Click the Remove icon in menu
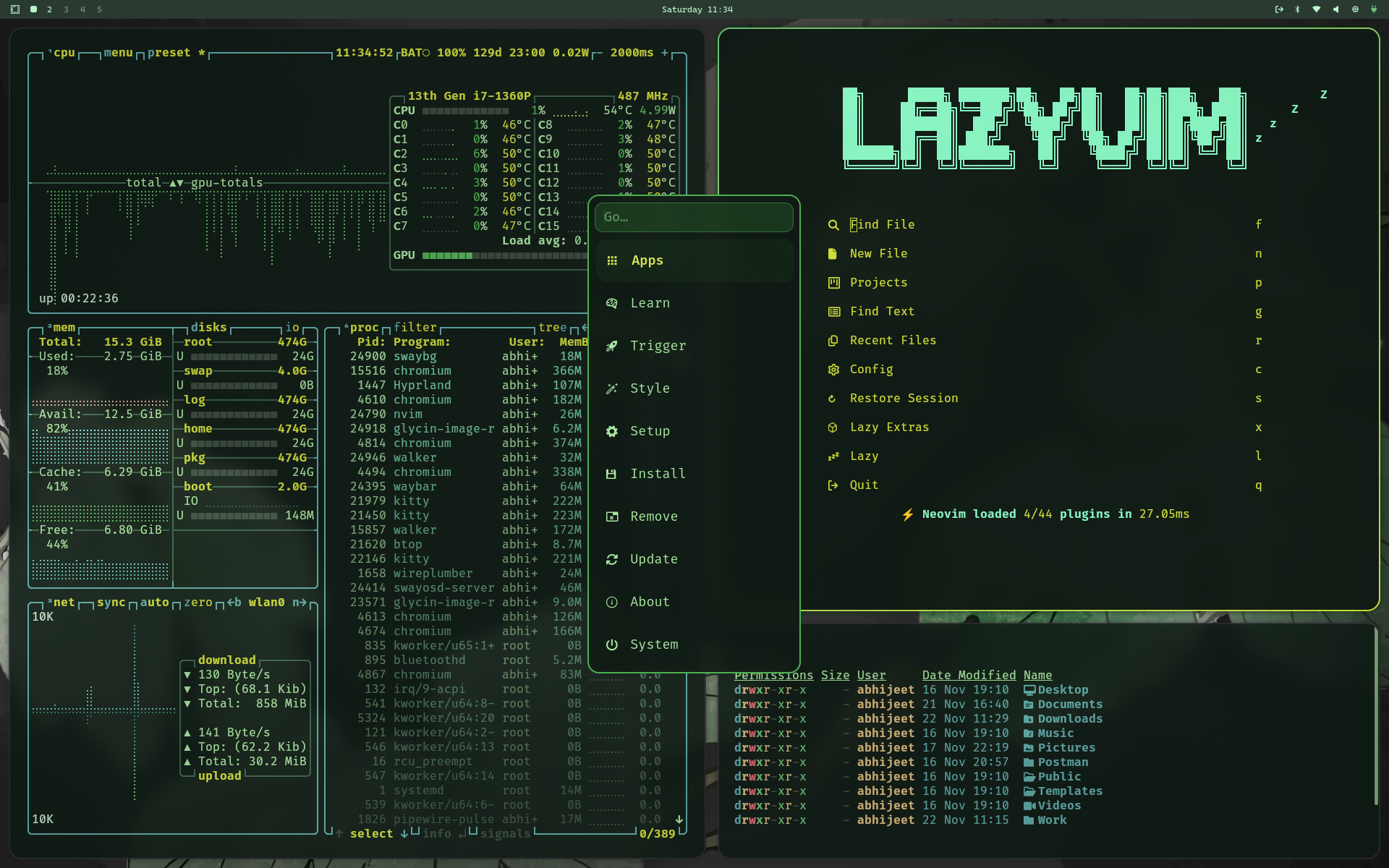Screen dimensions: 1389x868 point(612,516)
